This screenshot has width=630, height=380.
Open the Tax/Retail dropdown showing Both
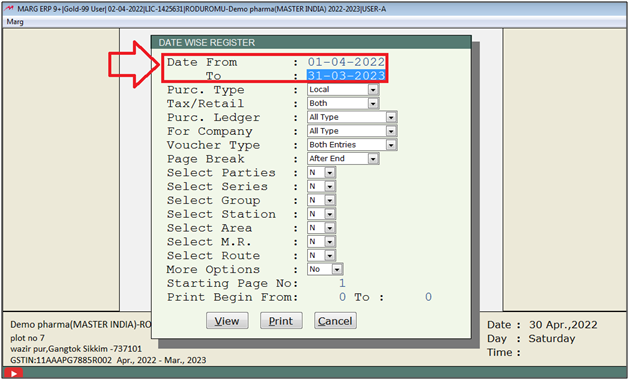pyautogui.click(x=343, y=103)
